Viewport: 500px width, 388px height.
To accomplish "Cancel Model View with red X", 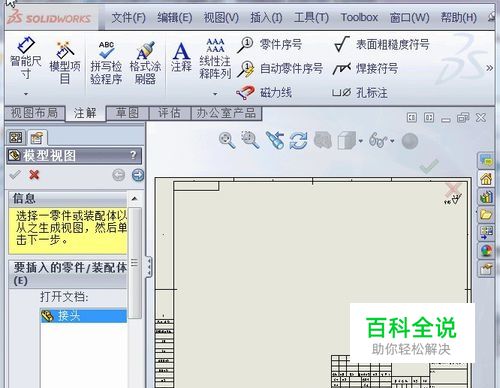I will point(34,175).
